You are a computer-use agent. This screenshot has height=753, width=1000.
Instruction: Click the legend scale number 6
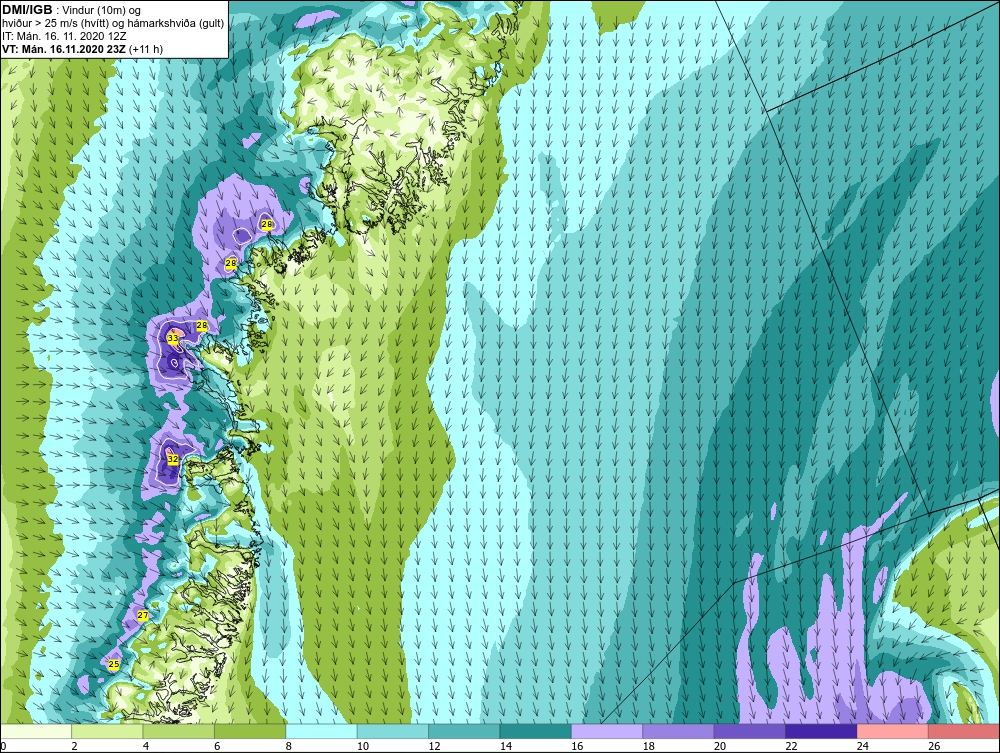click(x=217, y=746)
